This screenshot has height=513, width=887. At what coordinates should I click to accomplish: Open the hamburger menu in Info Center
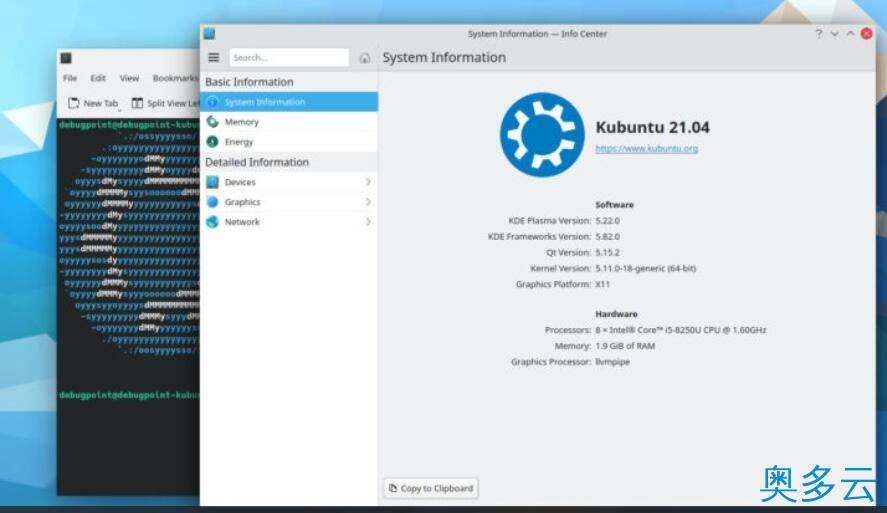pyautogui.click(x=213, y=57)
